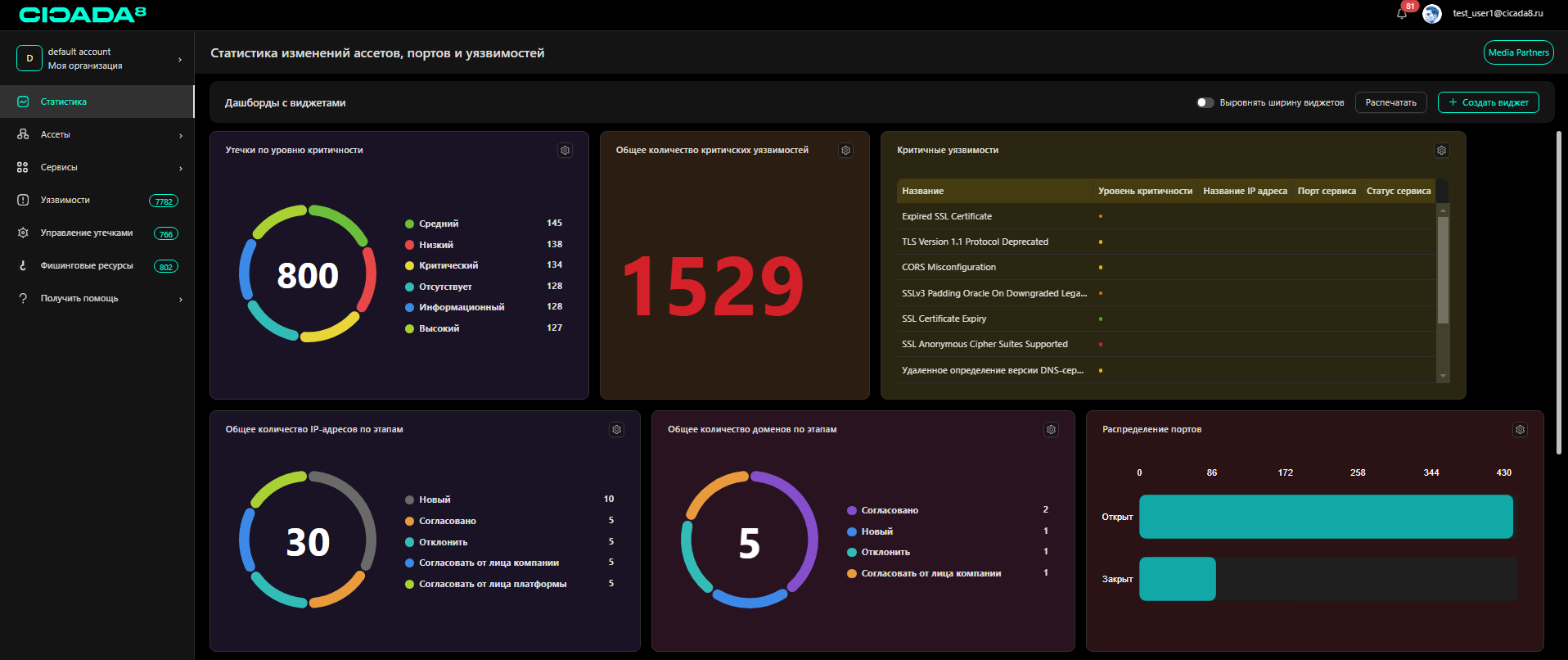Click the 7782 vulnerabilities badge
The image size is (1568, 660).
point(164,201)
